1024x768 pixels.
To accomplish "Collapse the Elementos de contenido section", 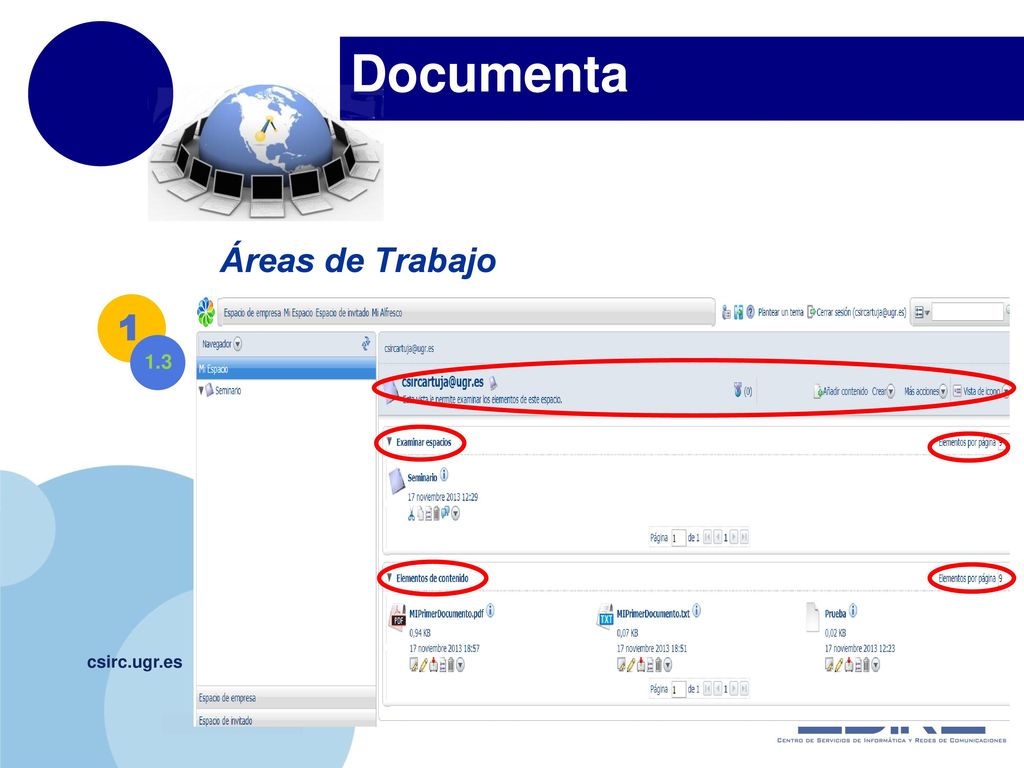I will (390, 578).
